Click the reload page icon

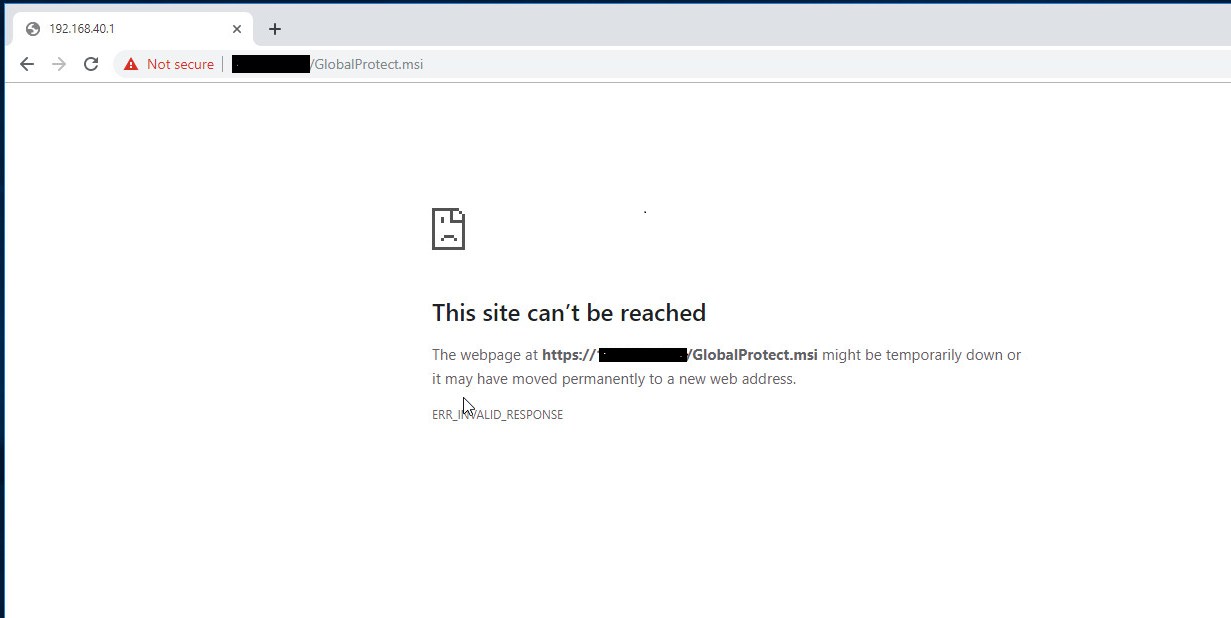click(90, 63)
